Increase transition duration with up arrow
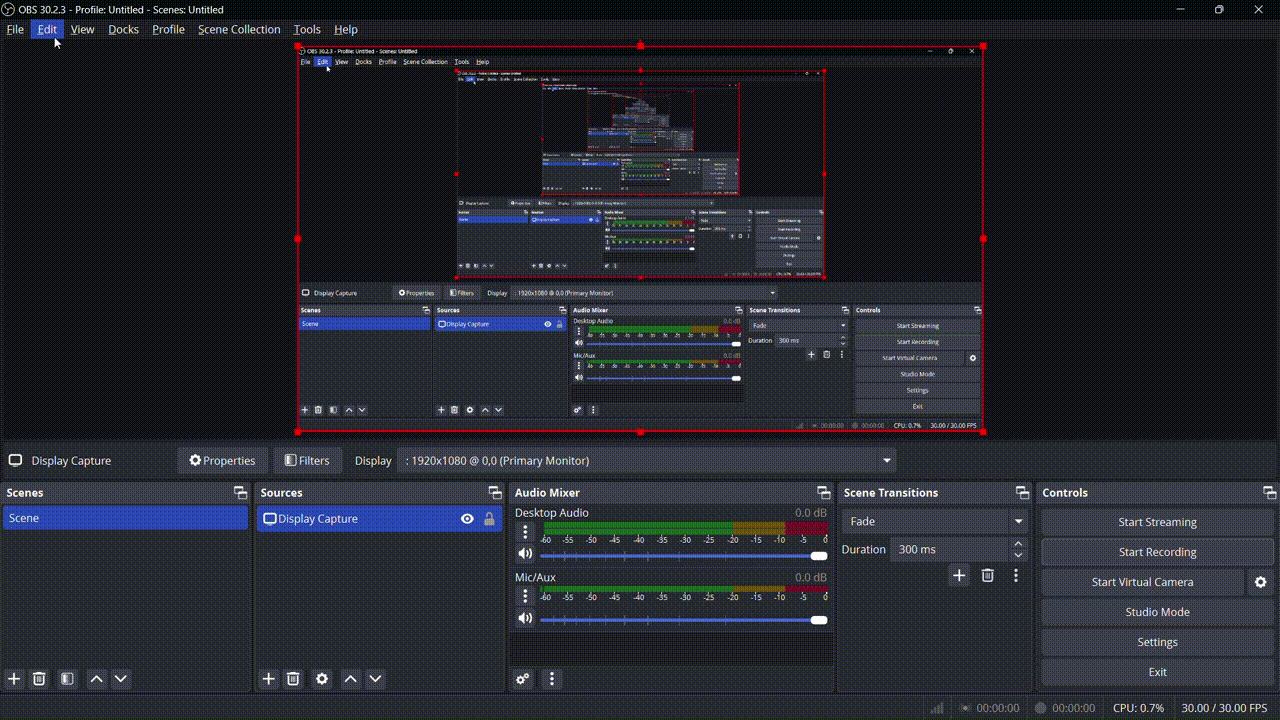Viewport: 1280px width, 720px height. (1018, 543)
